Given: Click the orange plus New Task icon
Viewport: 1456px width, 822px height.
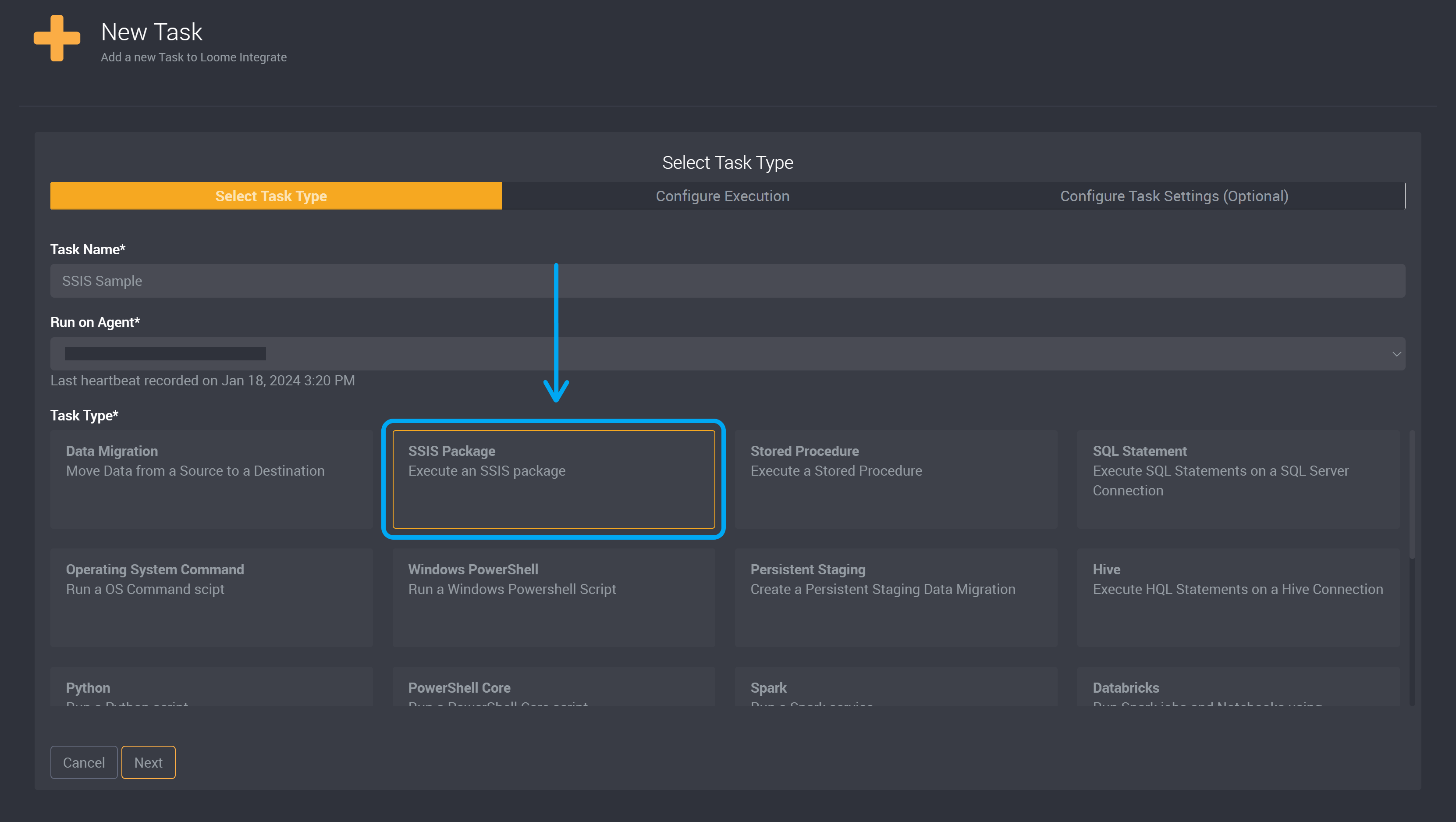Looking at the screenshot, I should (x=57, y=38).
